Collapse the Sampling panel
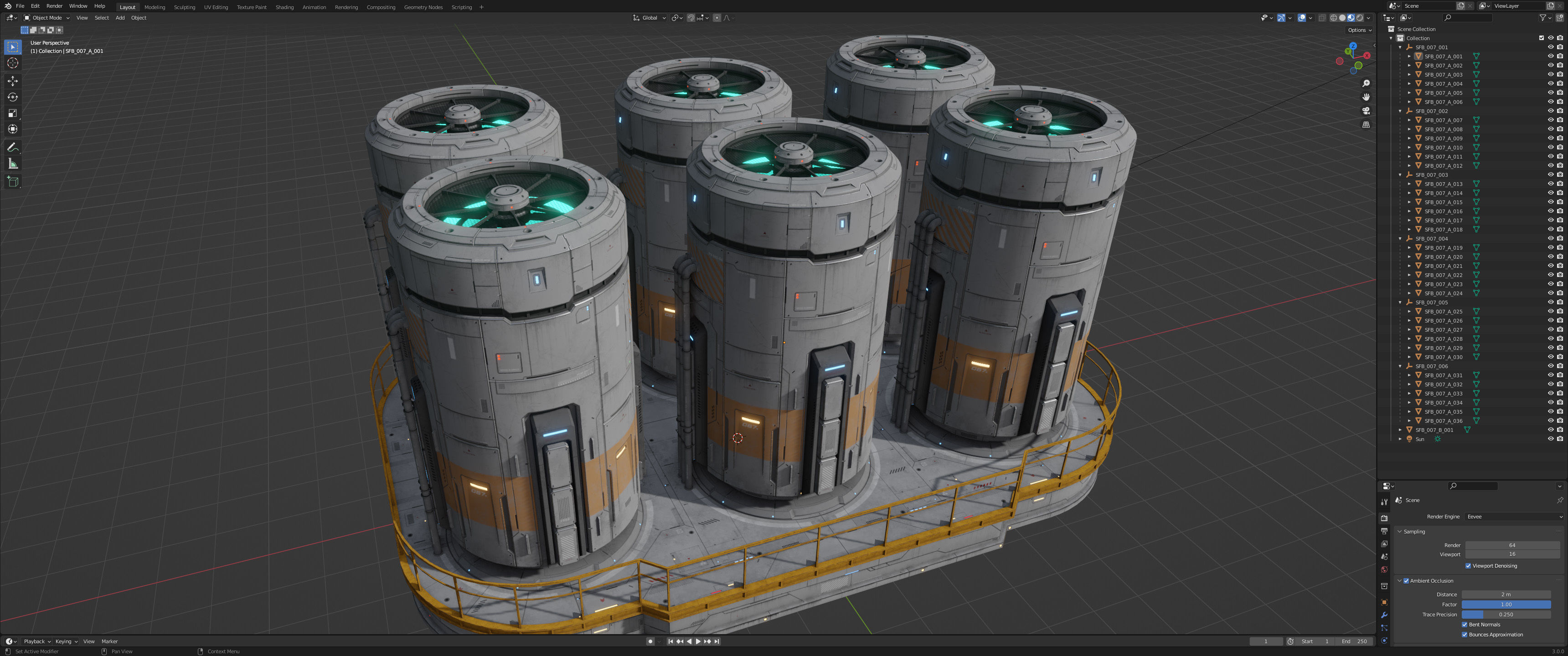Viewport: 1568px width, 656px height. (x=1399, y=532)
